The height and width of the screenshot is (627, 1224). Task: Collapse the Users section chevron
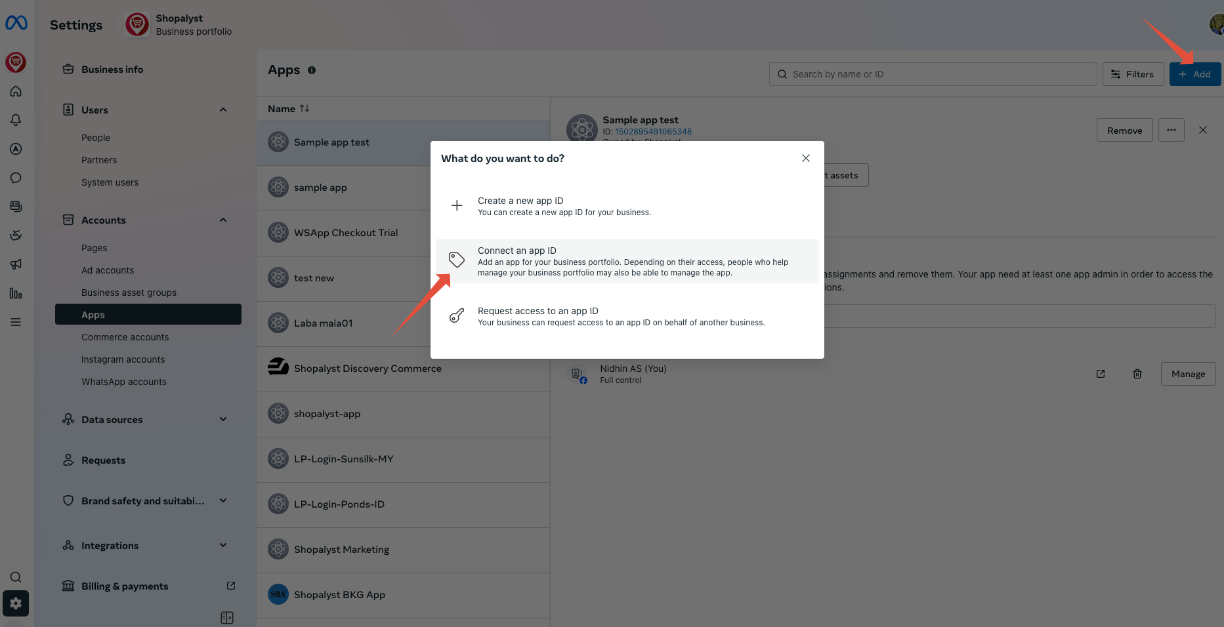click(x=223, y=110)
